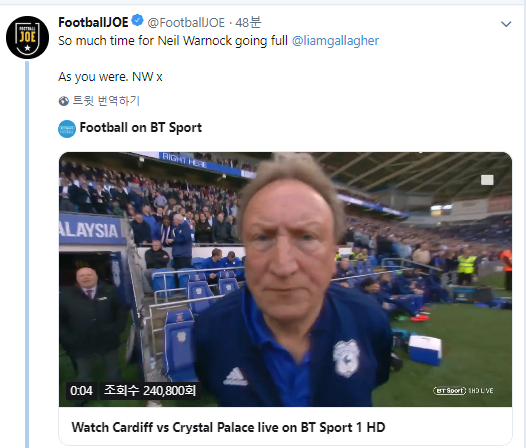
Task: Open Watch Cardiff vs Crystal Palace card link
Action: (228, 427)
